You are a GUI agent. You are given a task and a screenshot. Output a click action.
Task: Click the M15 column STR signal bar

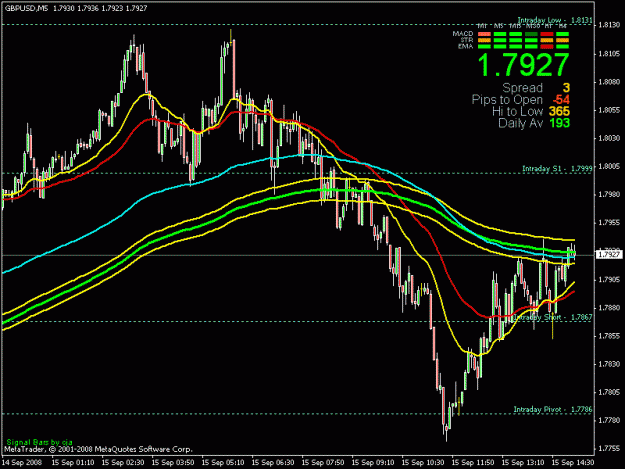515,40
